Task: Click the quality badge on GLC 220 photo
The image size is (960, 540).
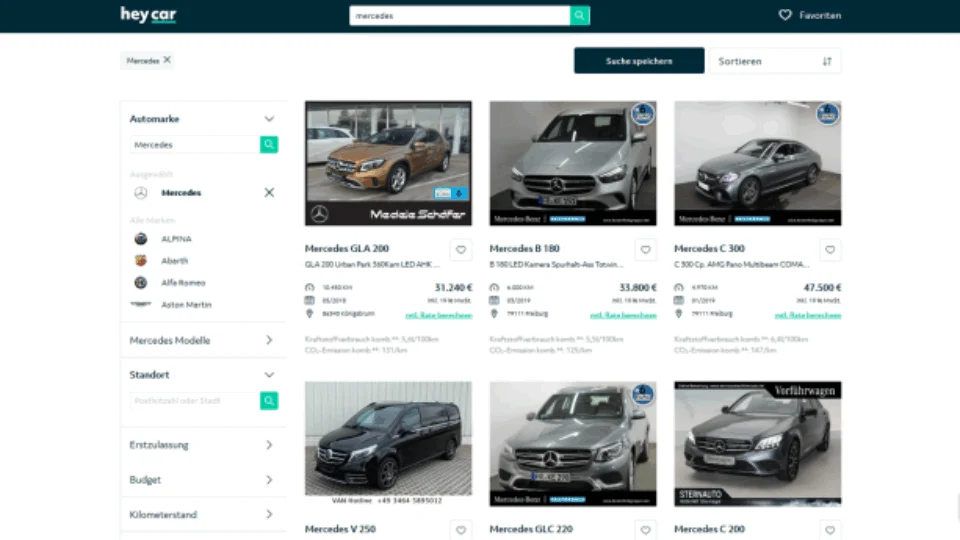Action: click(643, 394)
